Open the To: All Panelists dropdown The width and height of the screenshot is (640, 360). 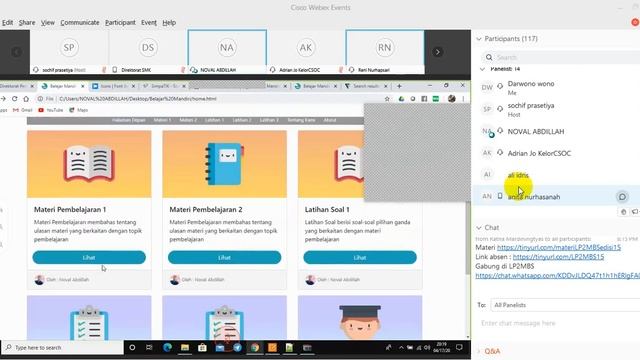(x=565, y=305)
